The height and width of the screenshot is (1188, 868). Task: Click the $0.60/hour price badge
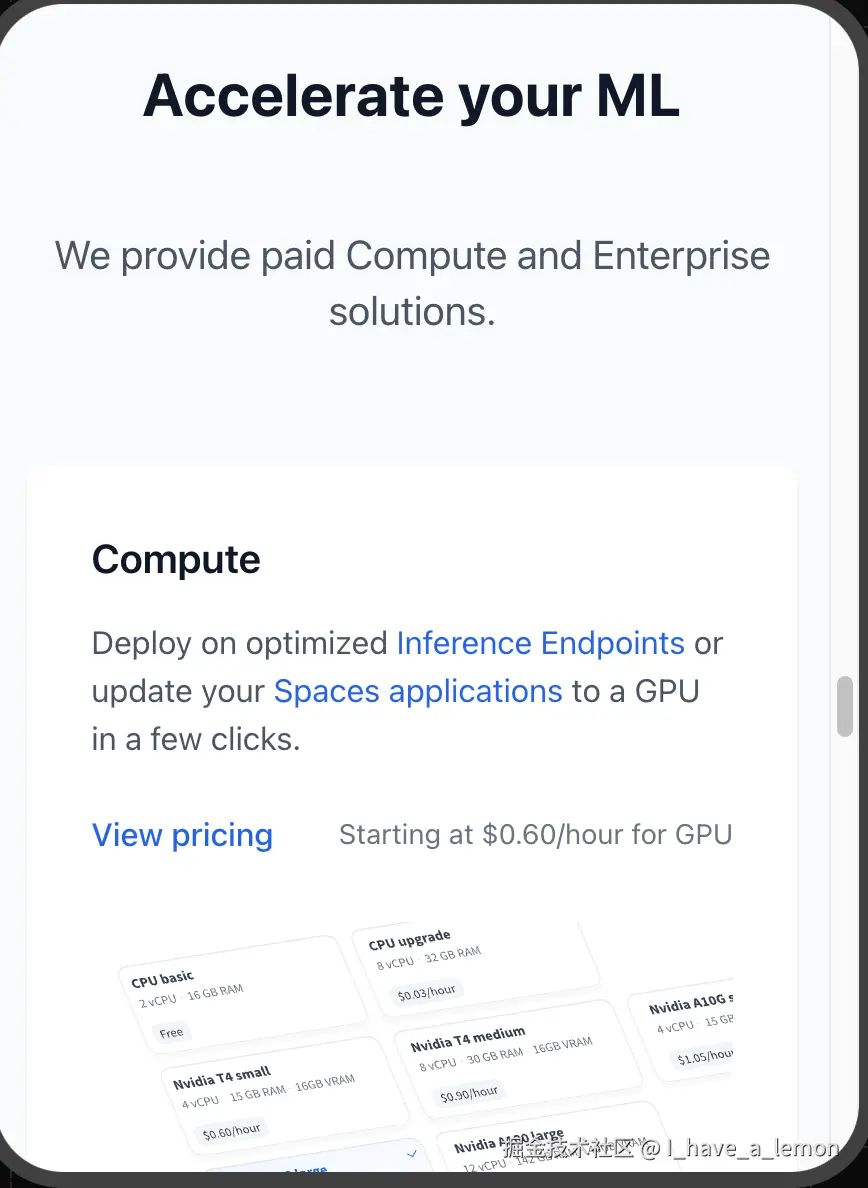pyautogui.click(x=231, y=1131)
